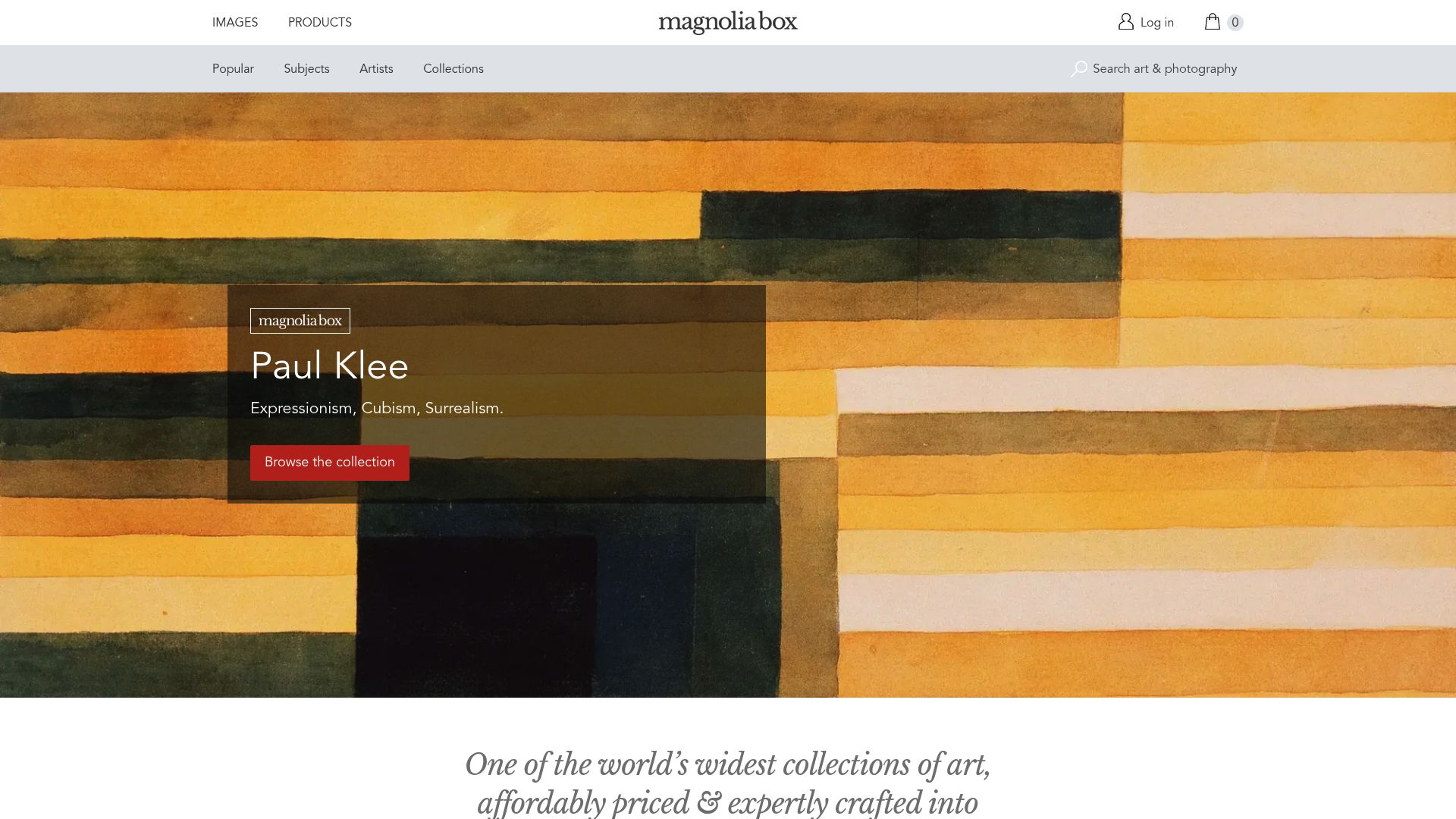Click the world's widest collections tagline
This screenshot has width=1456, height=819.
(728, 784)
